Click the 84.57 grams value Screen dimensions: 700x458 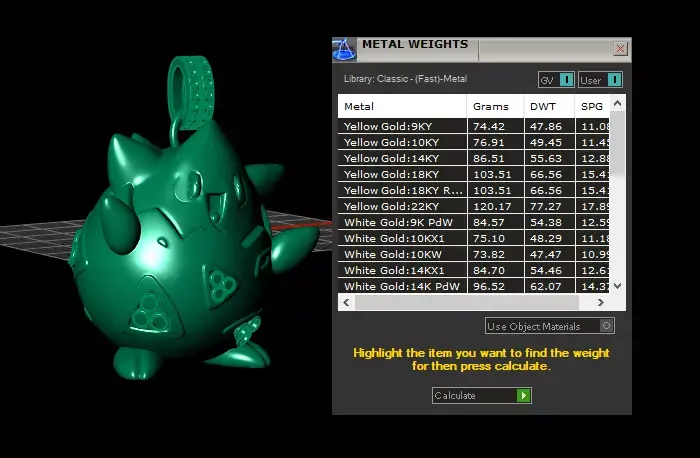(489, 222)
